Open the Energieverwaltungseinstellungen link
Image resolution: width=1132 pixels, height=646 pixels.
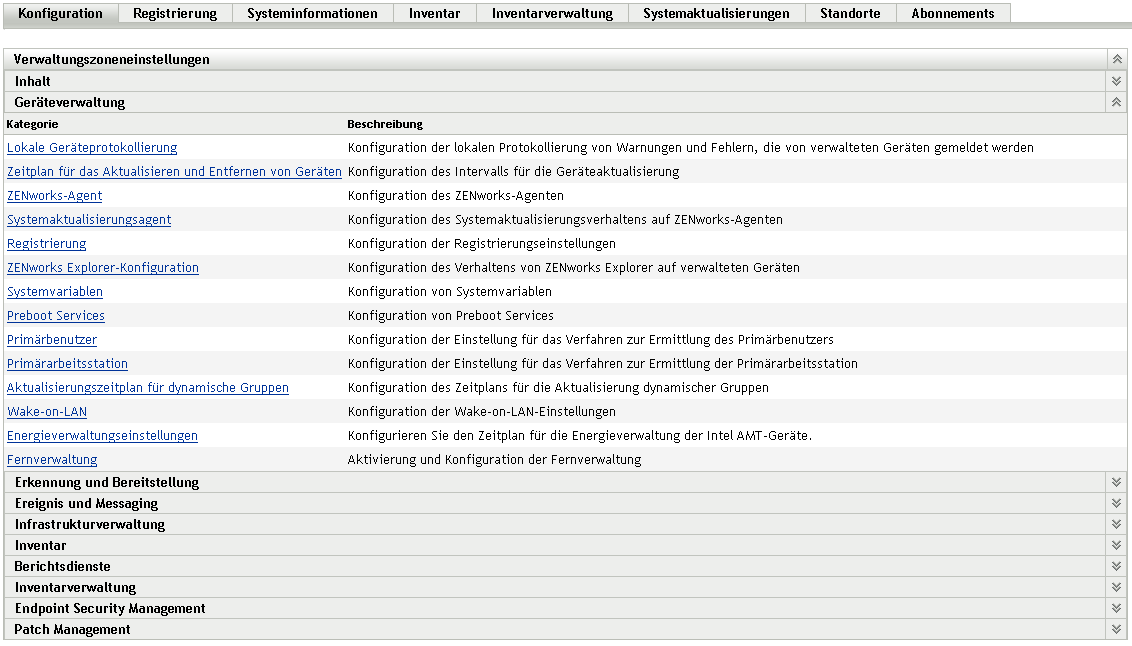102,436
